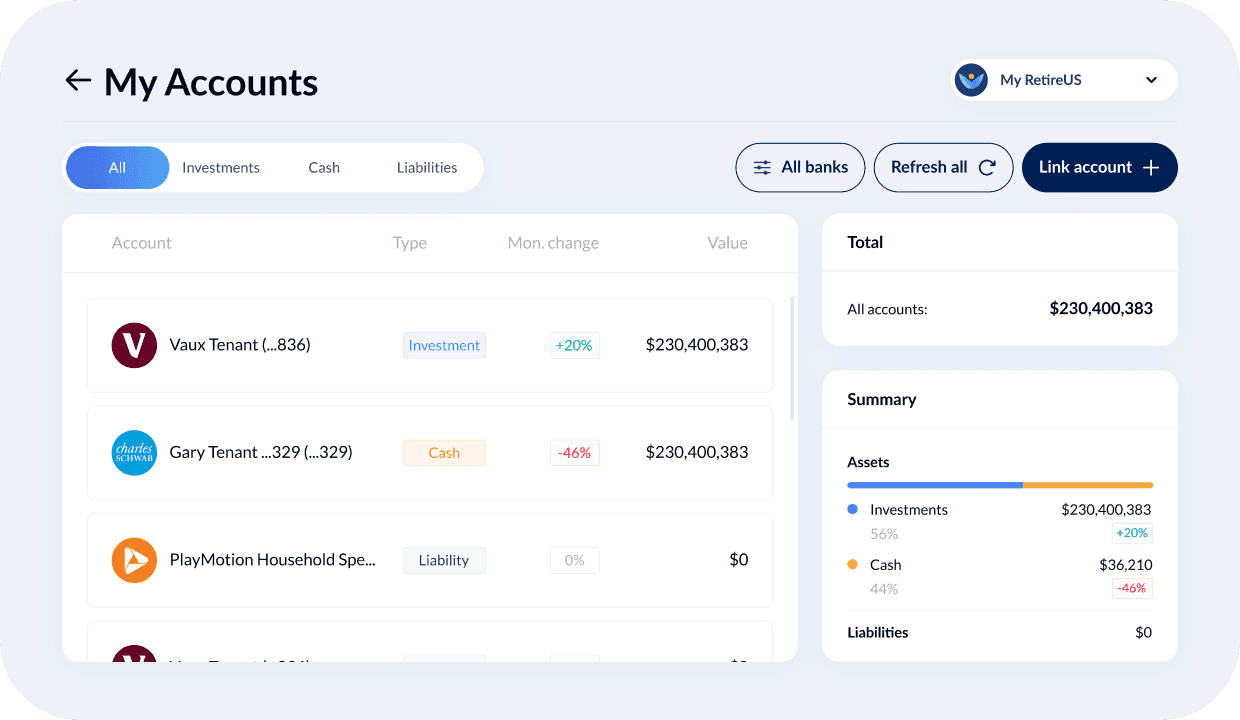Click the My RetireUS profile avatar icon
This screenshot has height=720, width=1240.
[x=971, y=80]
